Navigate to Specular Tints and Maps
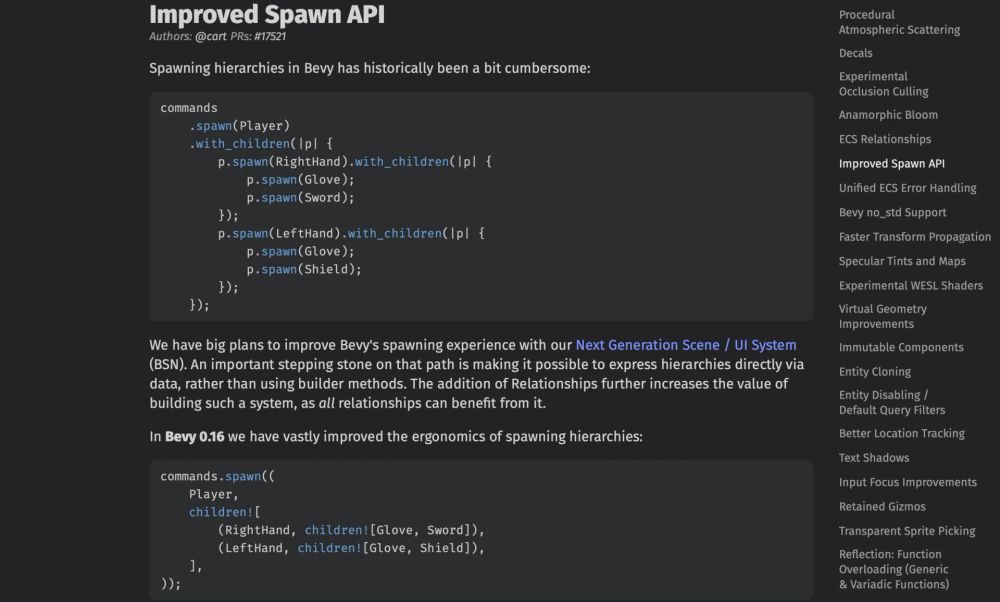Image resolution: width=1000 pixels, height=602 pixels. pyautogui.click(x=902, y=261)
